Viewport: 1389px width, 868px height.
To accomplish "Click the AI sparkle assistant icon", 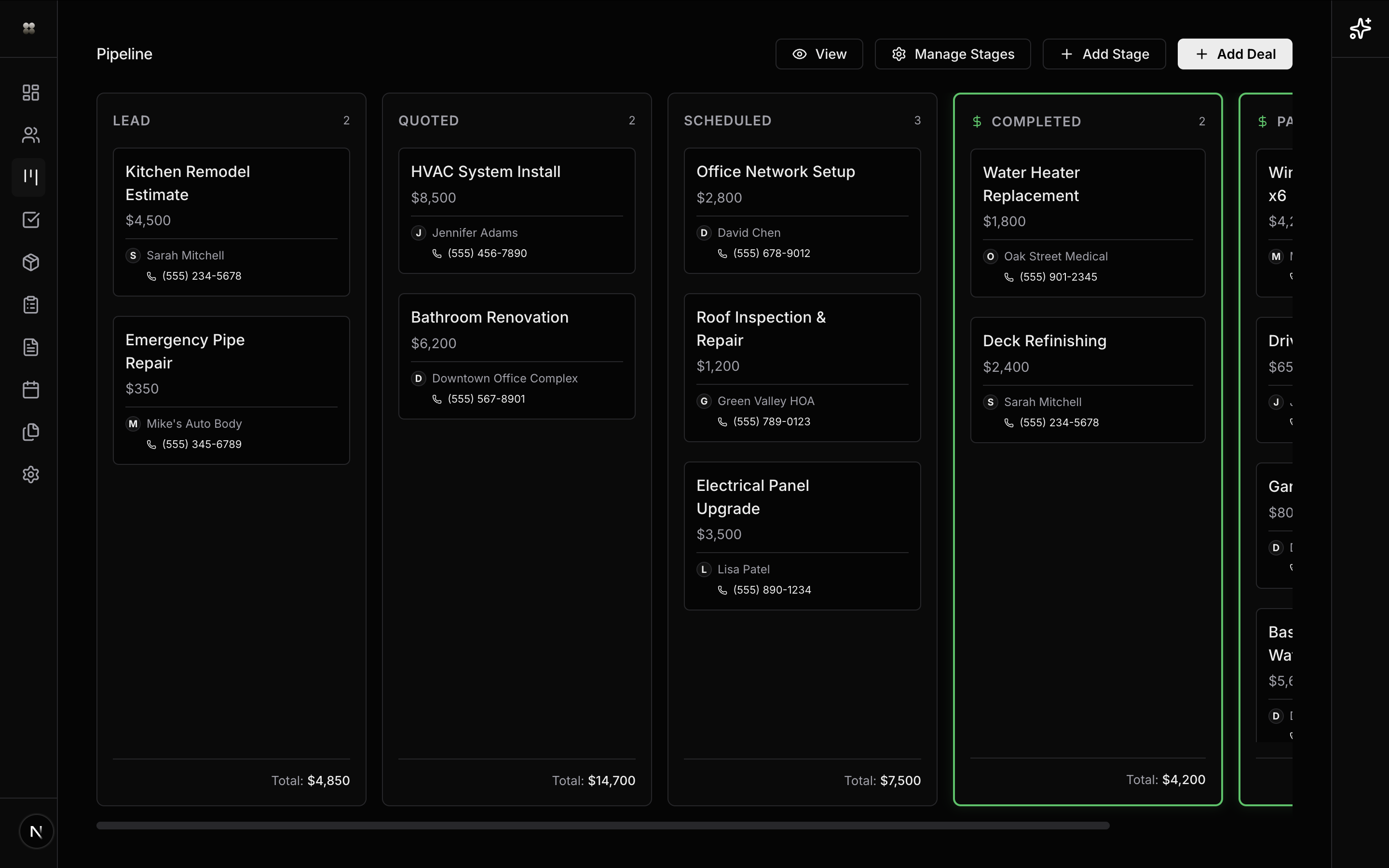I will tap(1360, 29).
